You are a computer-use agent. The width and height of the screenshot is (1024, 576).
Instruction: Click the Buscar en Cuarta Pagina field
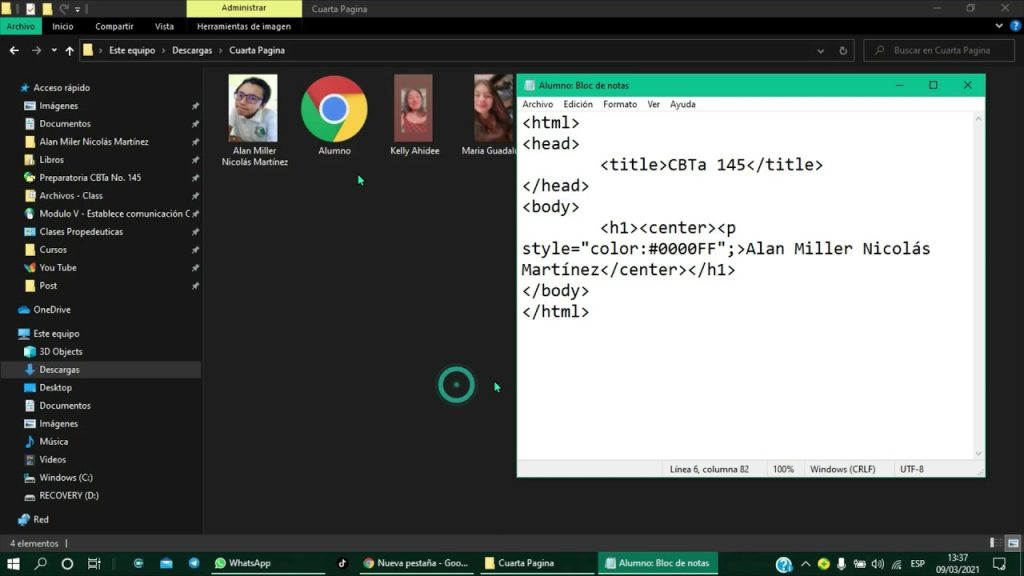(940, 50)
